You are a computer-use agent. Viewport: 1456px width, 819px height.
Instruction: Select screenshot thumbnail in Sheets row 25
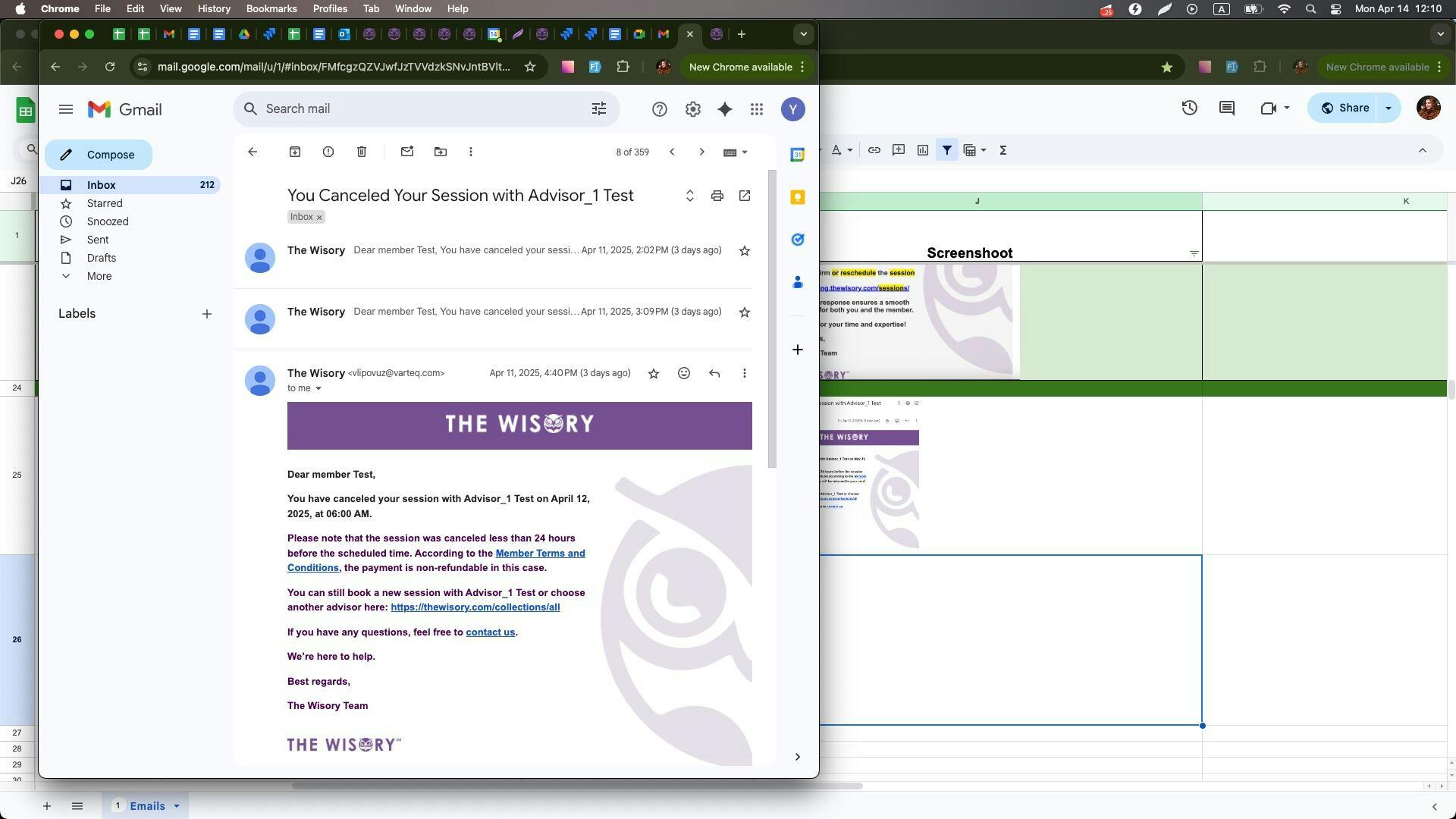point(869,473)
